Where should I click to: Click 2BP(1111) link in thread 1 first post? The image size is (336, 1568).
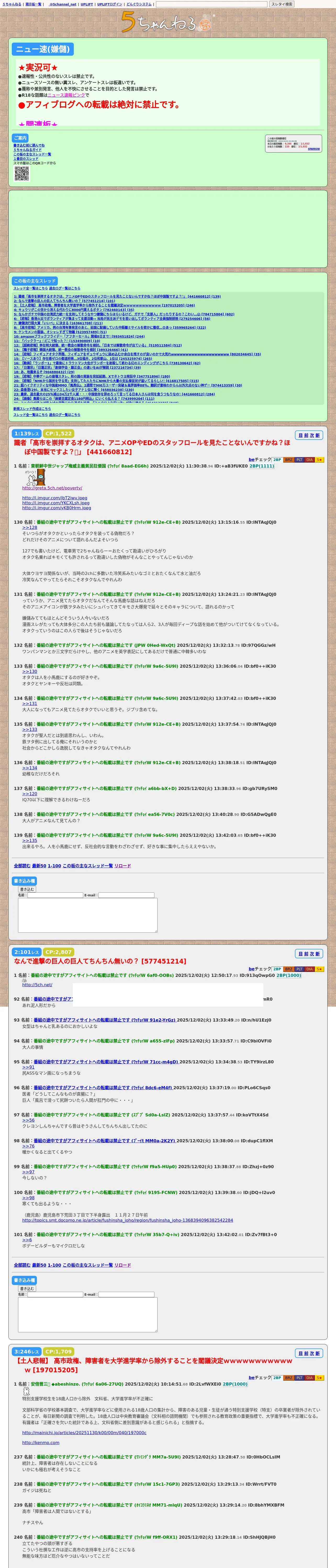[x=262, y=466]
